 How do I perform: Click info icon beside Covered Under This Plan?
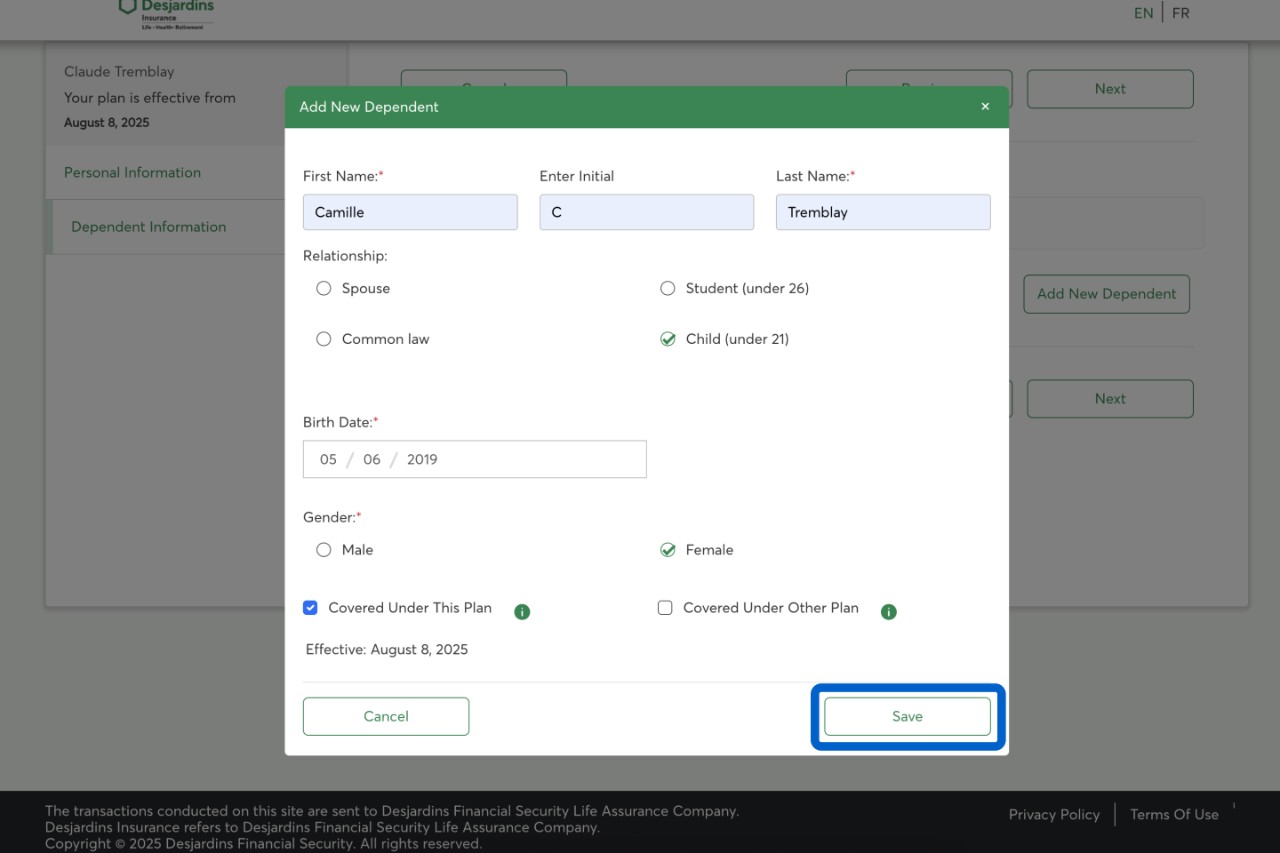coord(522,612)
